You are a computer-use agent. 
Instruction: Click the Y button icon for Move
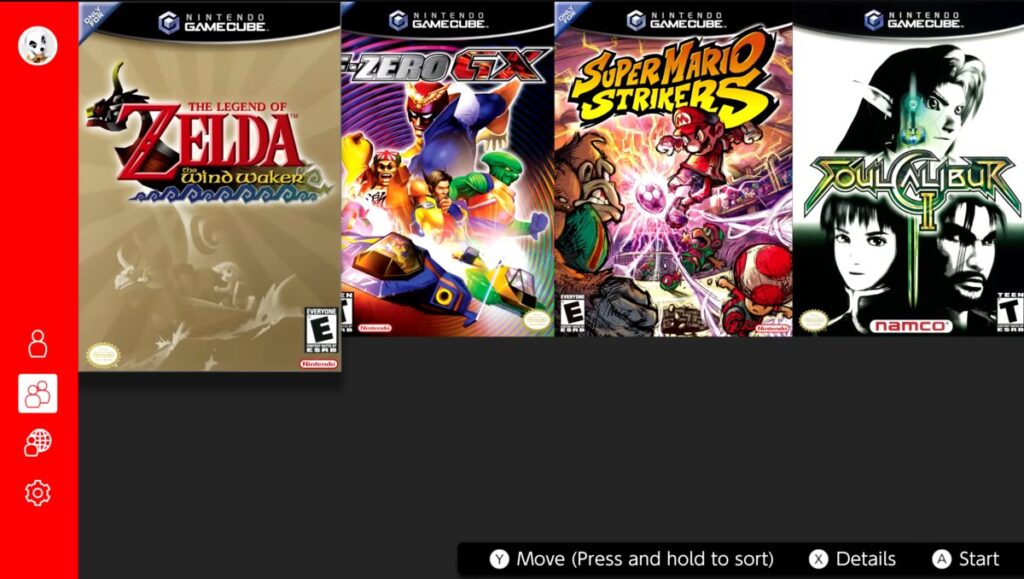click(x=499, y=559)
